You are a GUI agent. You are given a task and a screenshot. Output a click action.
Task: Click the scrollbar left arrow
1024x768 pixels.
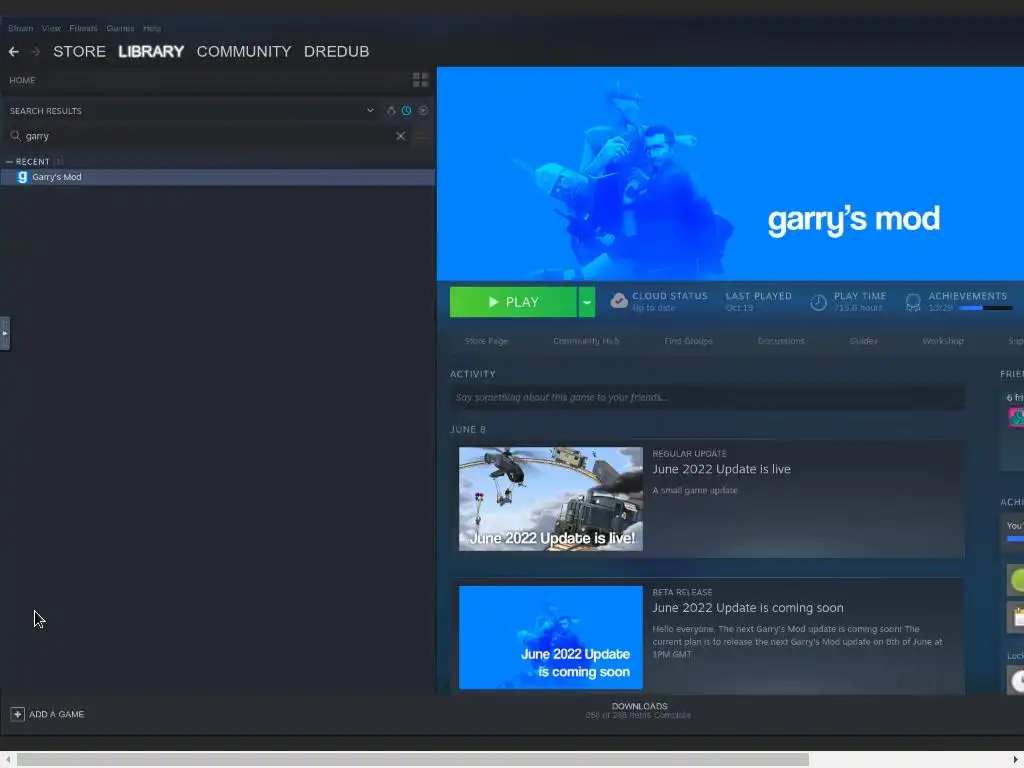tap(7, 760)
